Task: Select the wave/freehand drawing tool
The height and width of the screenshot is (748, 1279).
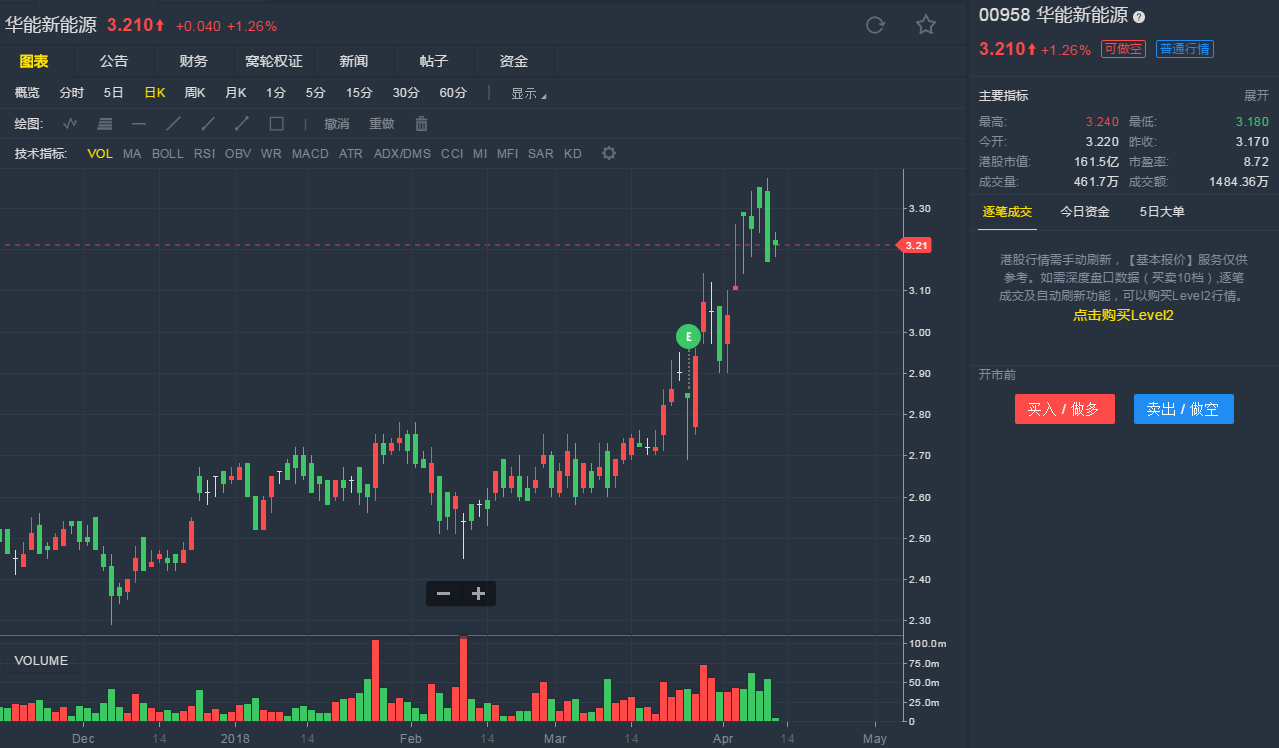Action: tap(69, 123)
